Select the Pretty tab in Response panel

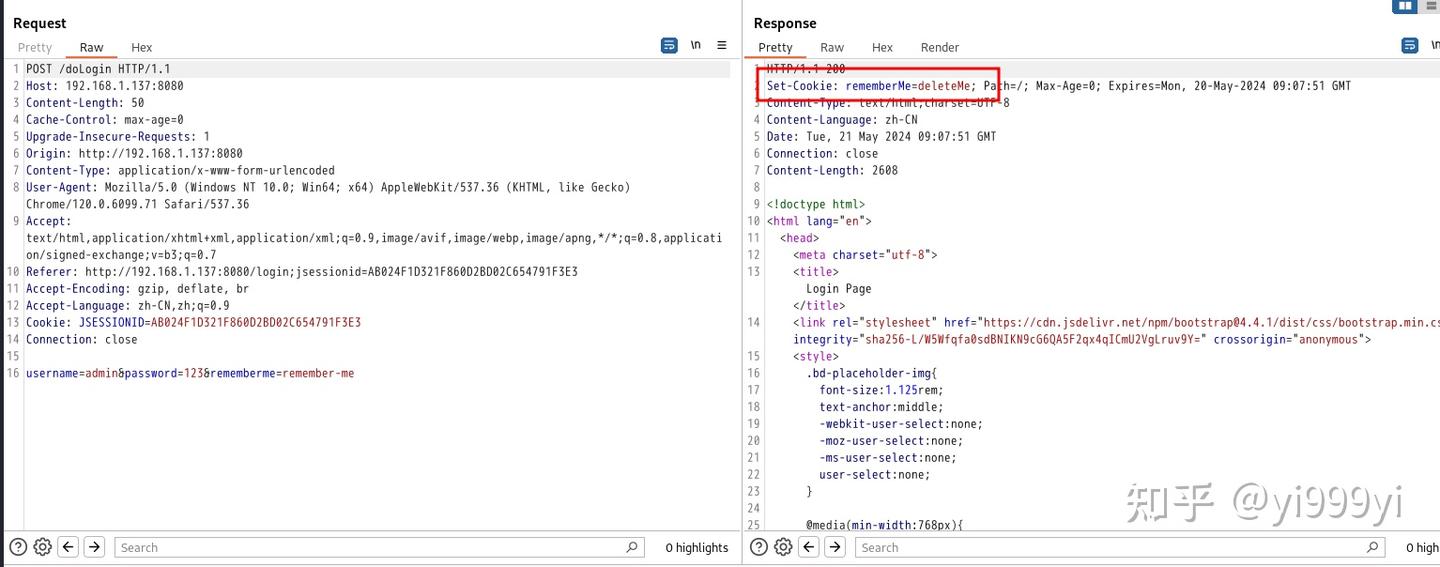775,47
